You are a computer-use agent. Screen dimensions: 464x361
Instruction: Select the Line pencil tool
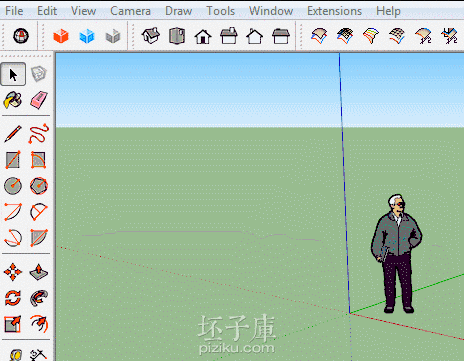click(x=13, y=134)
